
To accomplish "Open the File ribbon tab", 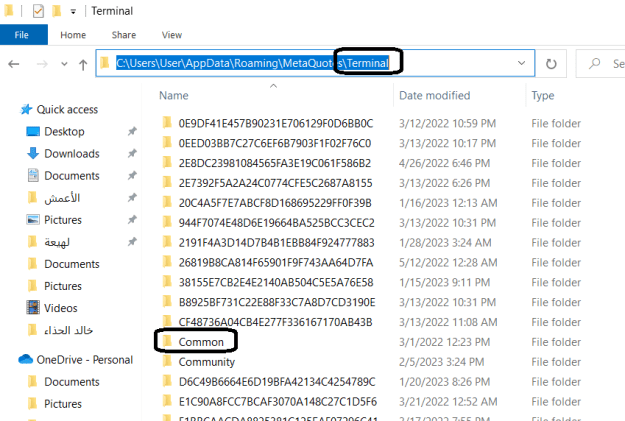I will pos(24,35).
